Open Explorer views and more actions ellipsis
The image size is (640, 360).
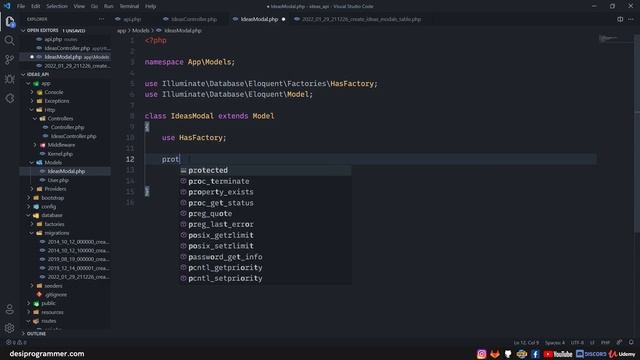(101, 19)
